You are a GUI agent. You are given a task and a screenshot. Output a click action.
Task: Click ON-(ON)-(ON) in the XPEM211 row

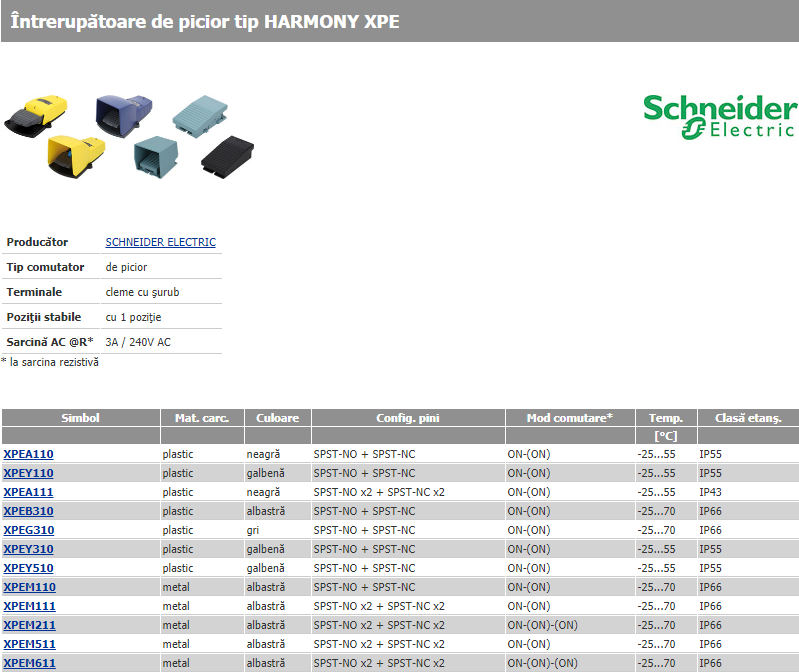pos(543,625)
